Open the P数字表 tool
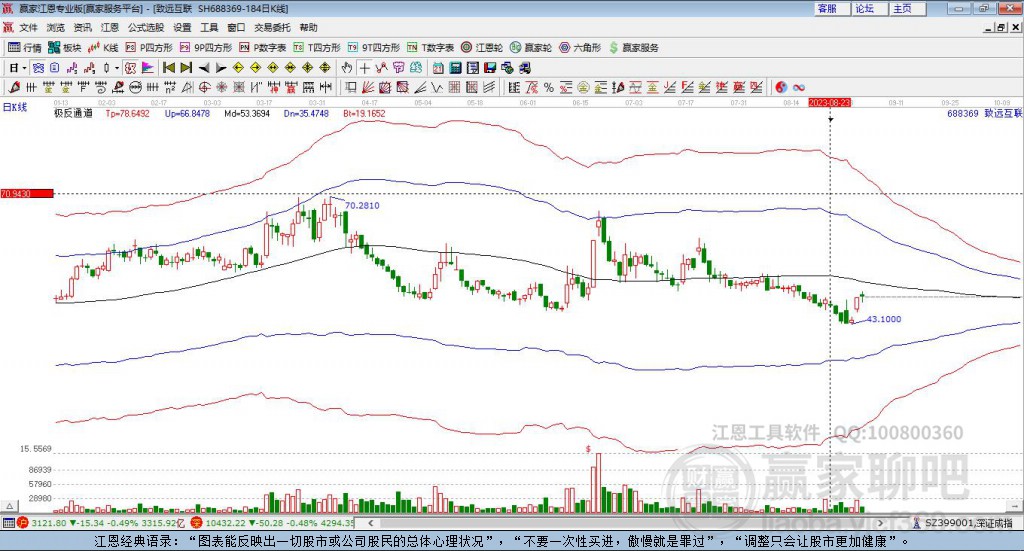The image size is (1024, 551). (263, 48)
